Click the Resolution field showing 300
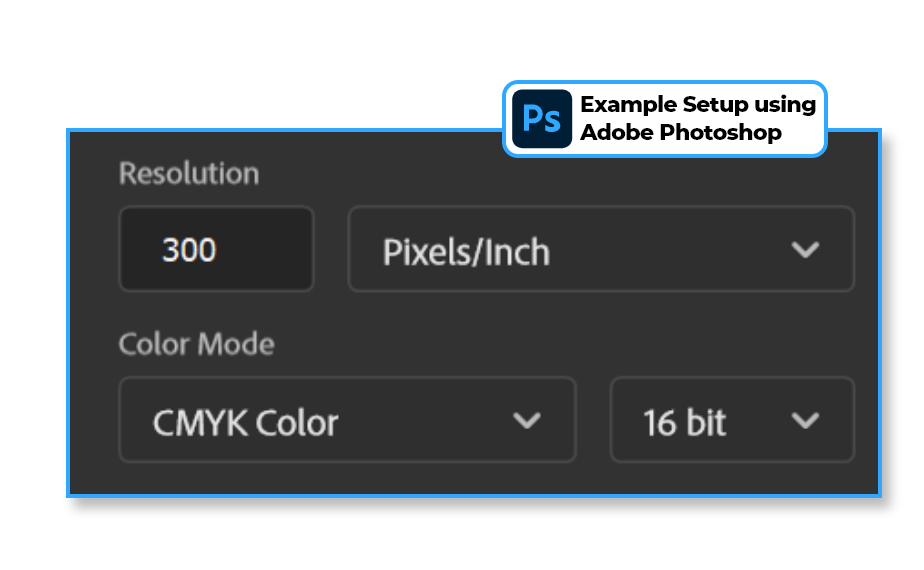Image resolution: width=924 pixels, height=570 pixels. [x=216, y=250]
